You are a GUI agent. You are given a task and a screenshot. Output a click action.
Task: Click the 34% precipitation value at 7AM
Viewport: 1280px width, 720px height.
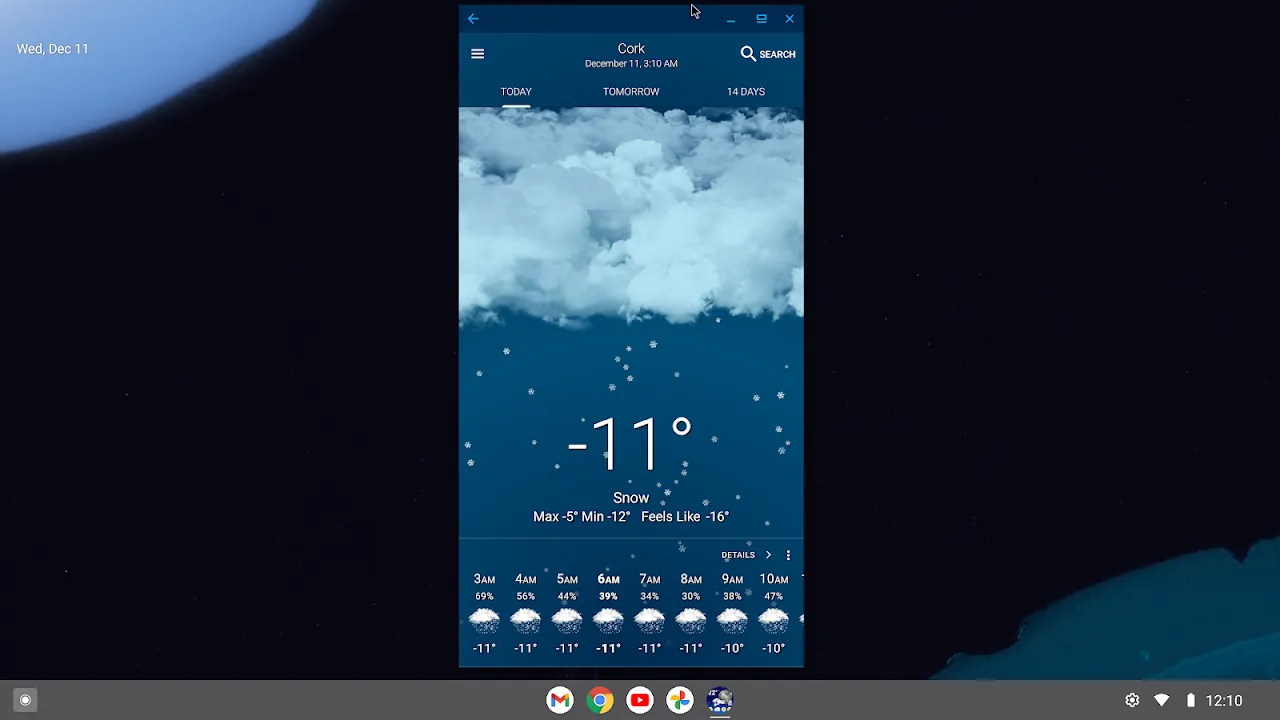[x=650, y=596]
